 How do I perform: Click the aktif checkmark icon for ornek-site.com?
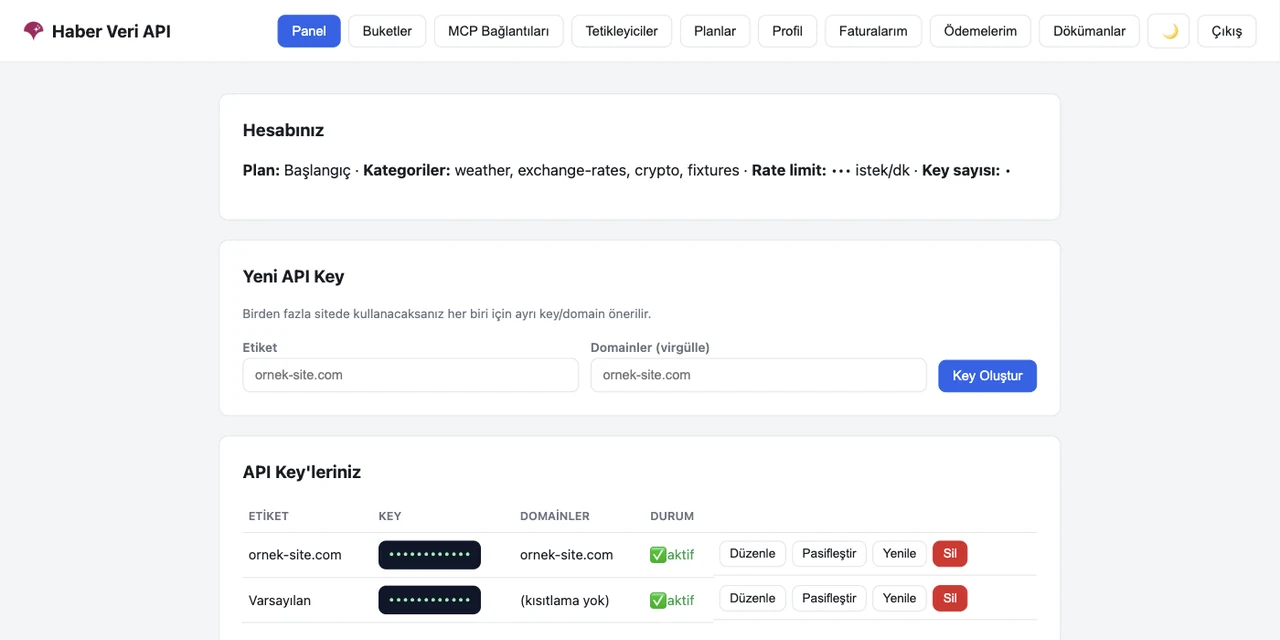pyautogui.click(x=658, y=555)
